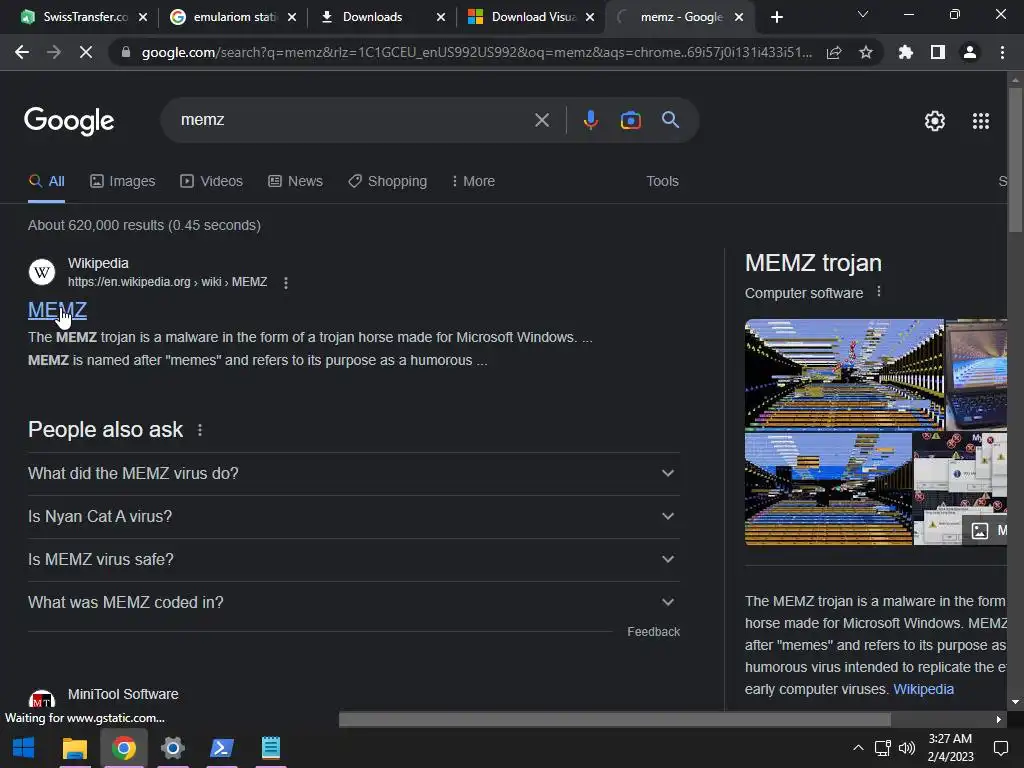Open a new browser tab

click(x=776, y=17)
